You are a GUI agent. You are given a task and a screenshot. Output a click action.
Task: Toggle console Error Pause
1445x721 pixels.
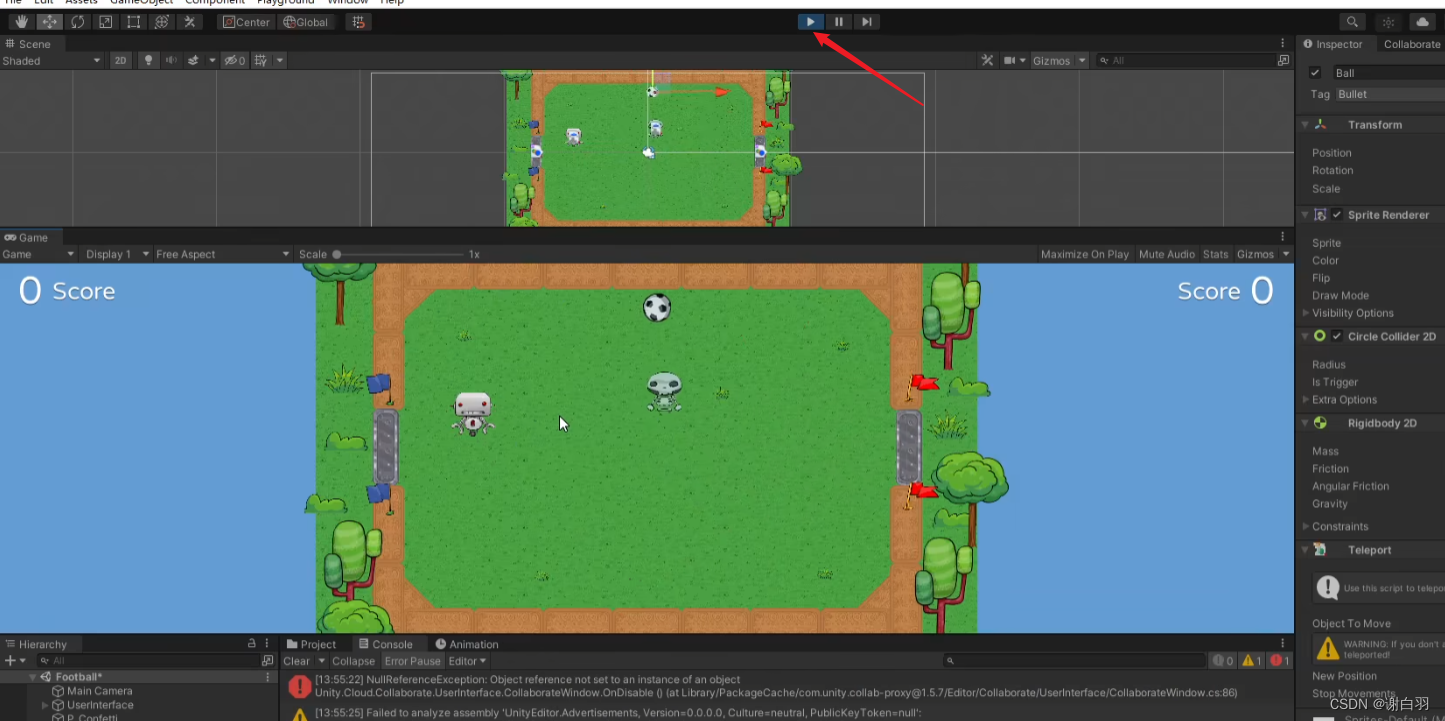tap(412, 661)
